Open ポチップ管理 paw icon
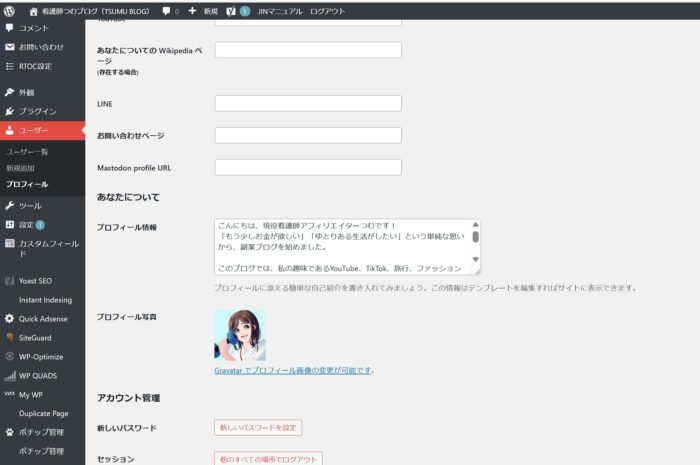 click(9, 432)
